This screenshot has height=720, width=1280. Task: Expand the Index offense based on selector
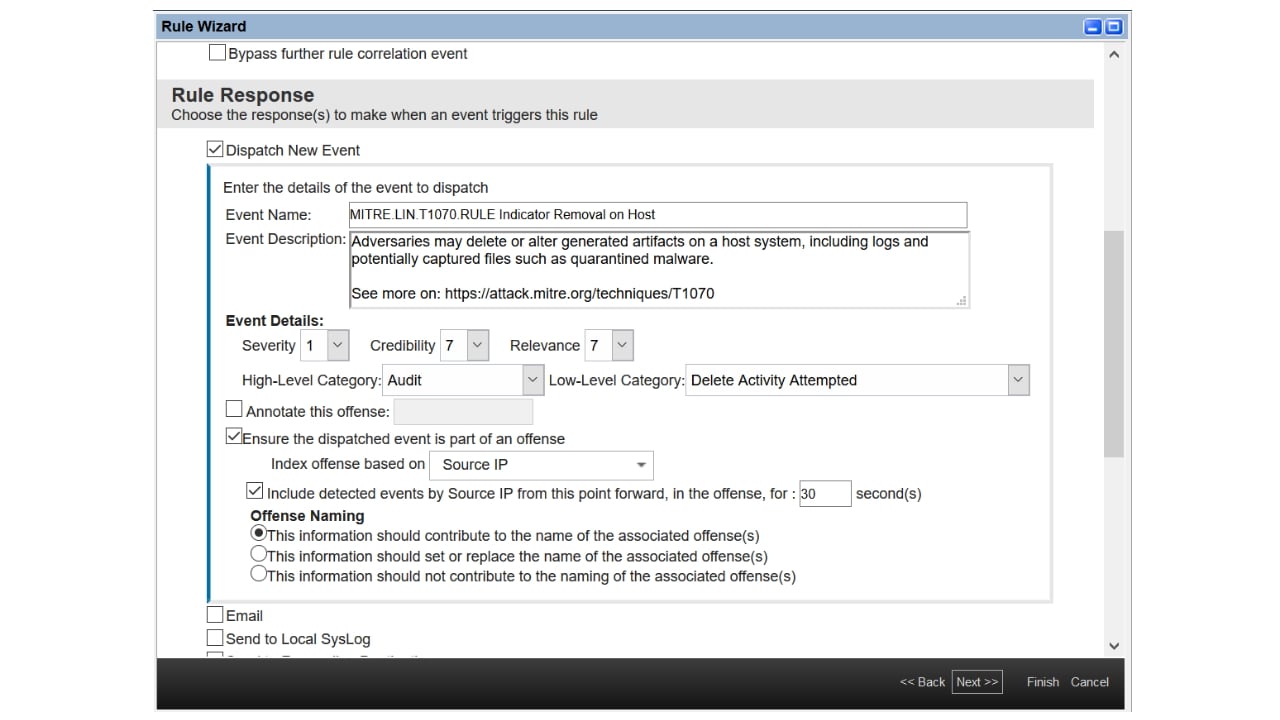[642, 464]
